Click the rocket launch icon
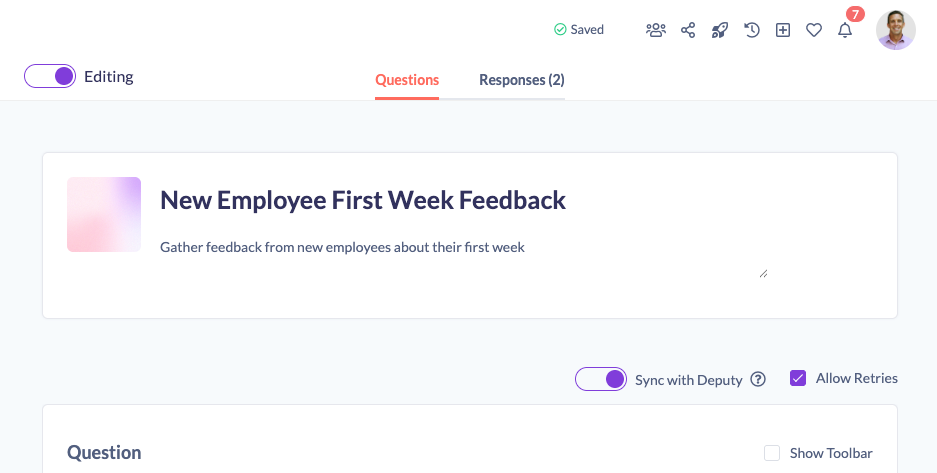The image size is (937, 473). (720, 30)
